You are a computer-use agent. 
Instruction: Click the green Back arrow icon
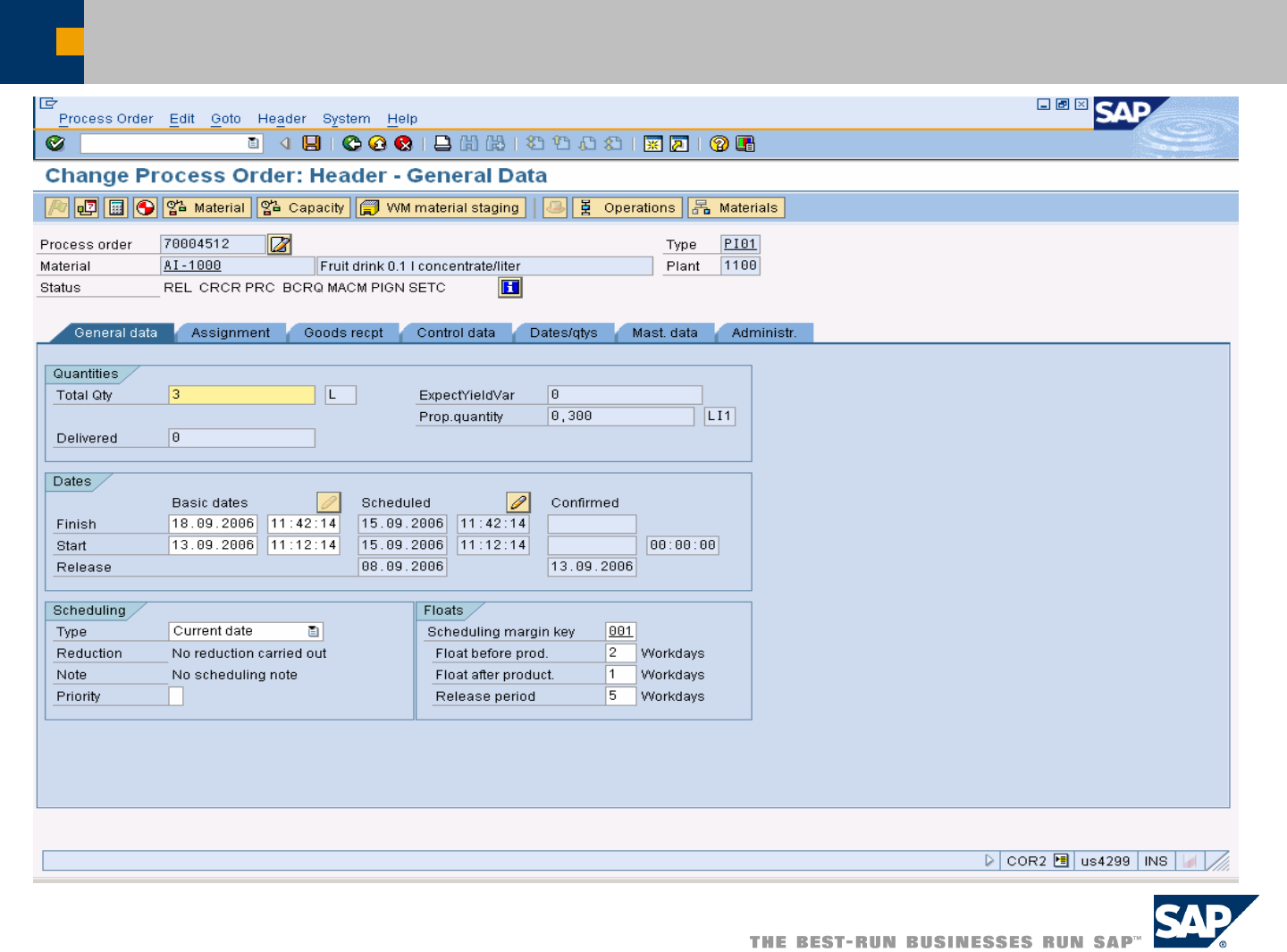tap(352, 143)
